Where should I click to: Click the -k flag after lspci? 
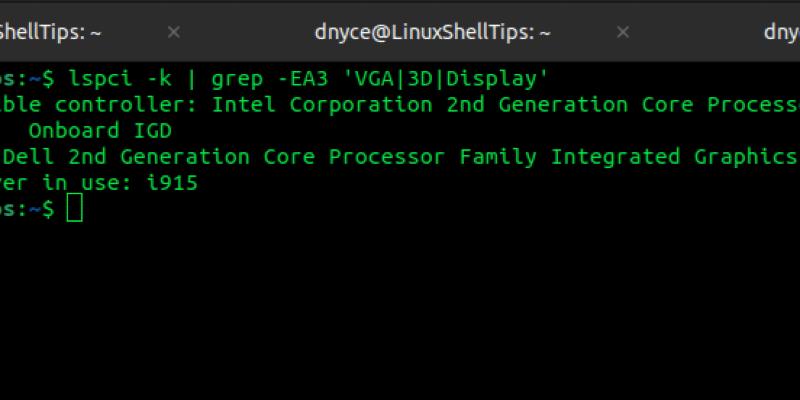pos(159,79)
